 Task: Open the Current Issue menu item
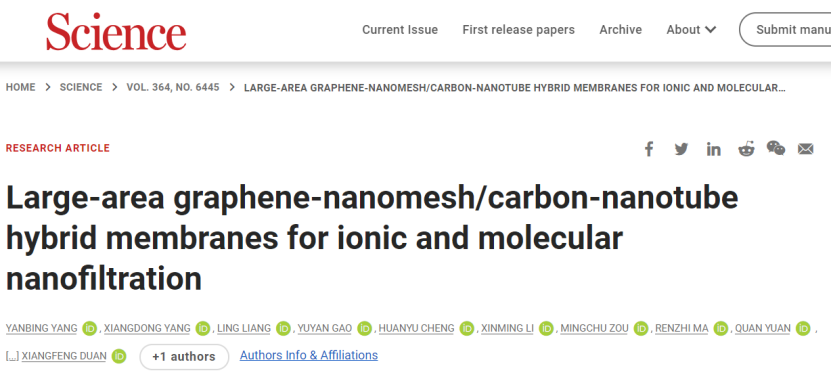tap(400, 30)
